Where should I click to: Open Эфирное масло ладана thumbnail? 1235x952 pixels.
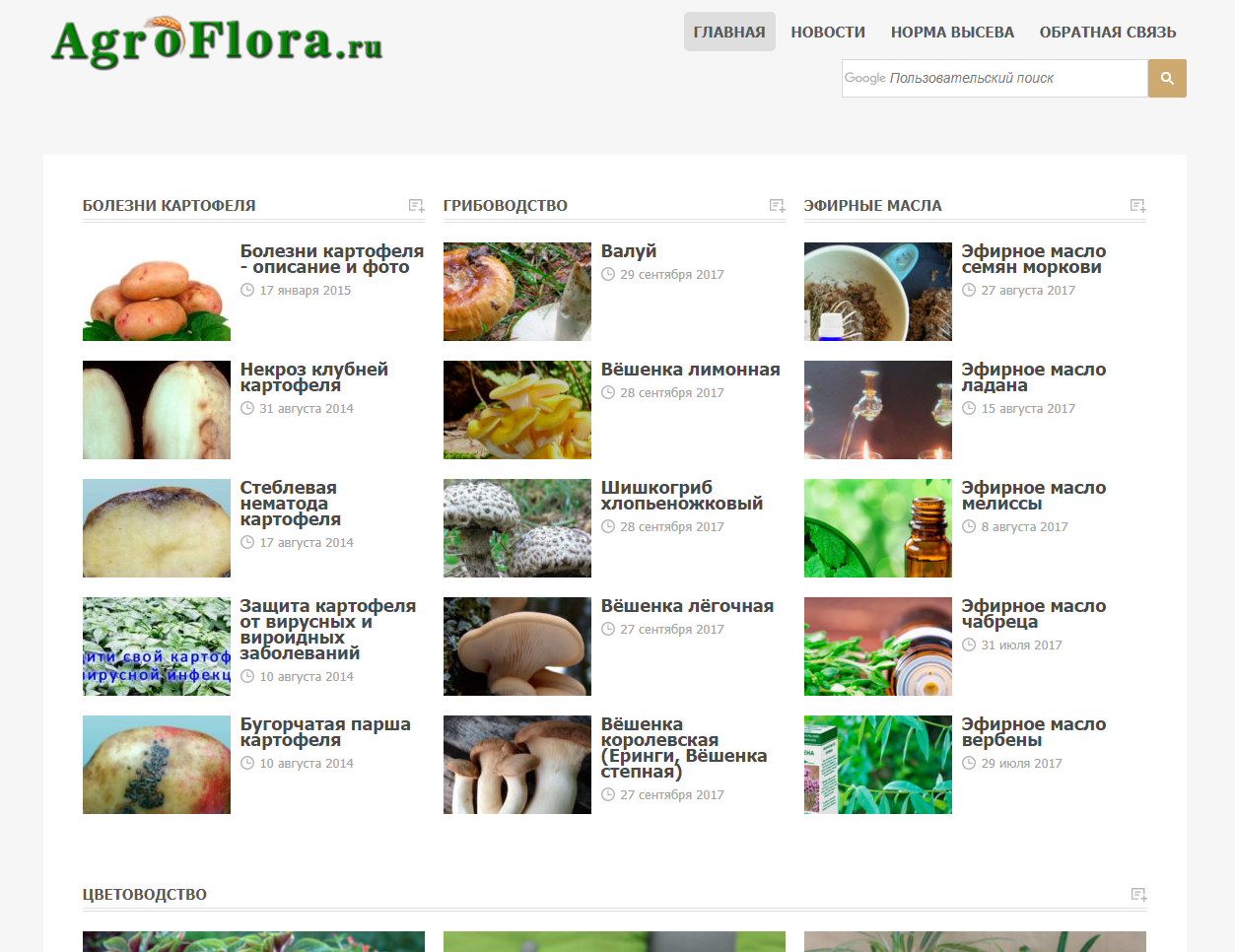click(878, 410)
